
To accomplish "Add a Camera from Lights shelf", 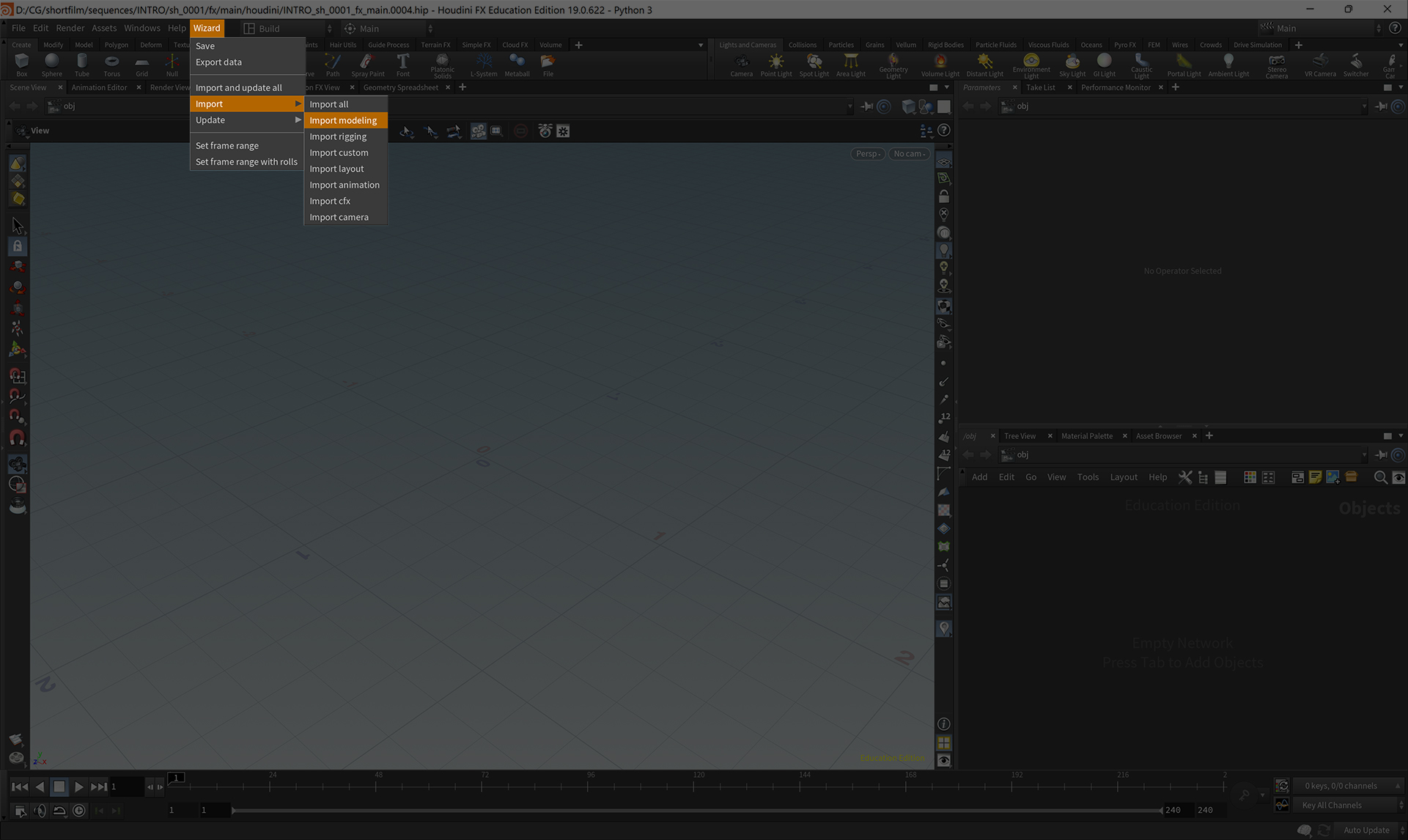I will pyautogui.click(x=741, y=65).
